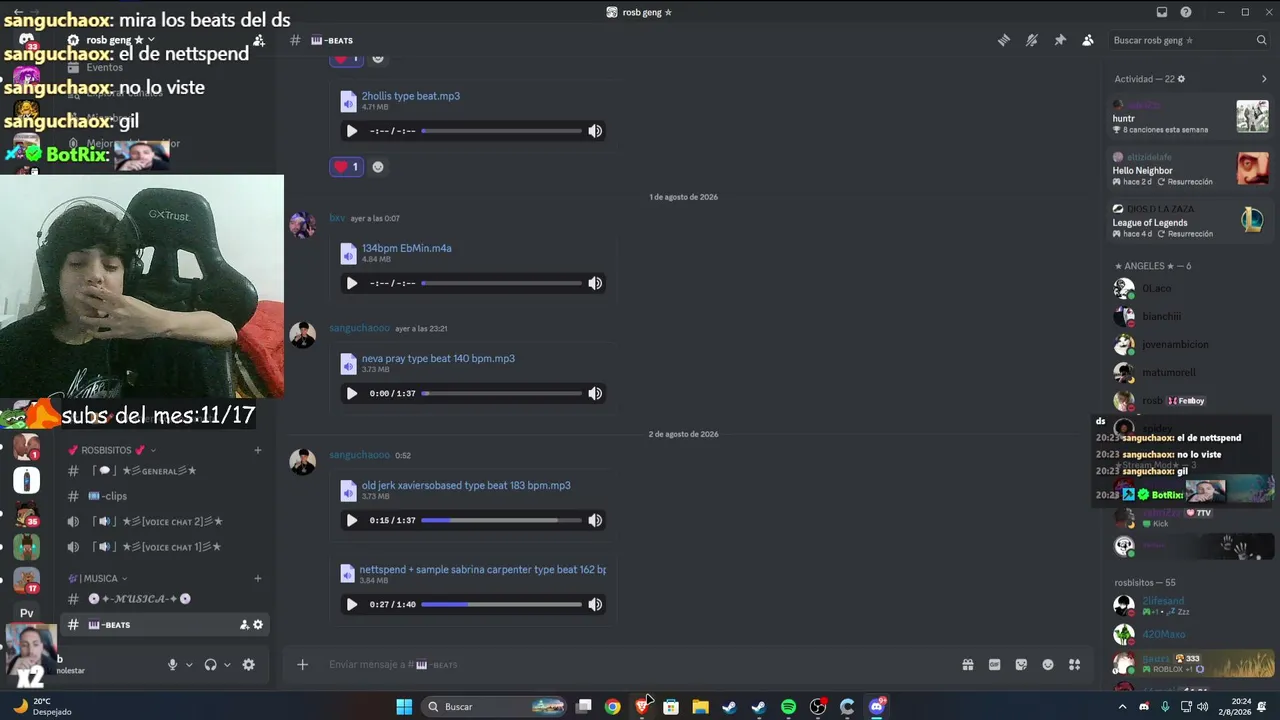Join VOICE CHAT 2 channel
Image resolution: width=1280 pixels, height=720 pixels.
pyautogui.click(x=166, y=521)
